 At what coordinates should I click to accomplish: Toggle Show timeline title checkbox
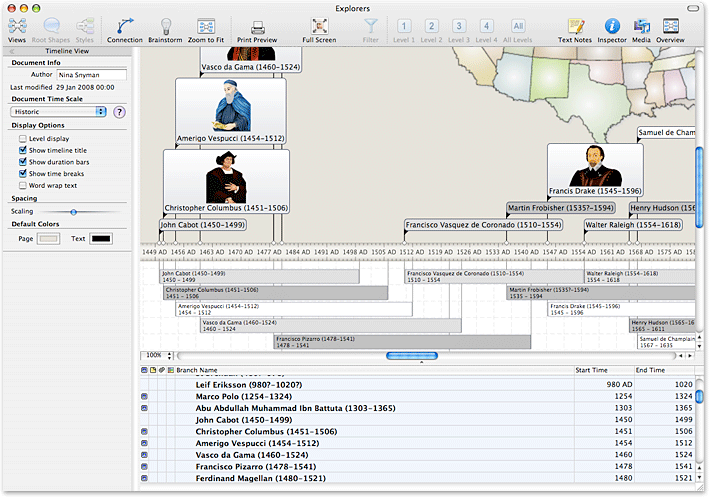coord(23,150)
